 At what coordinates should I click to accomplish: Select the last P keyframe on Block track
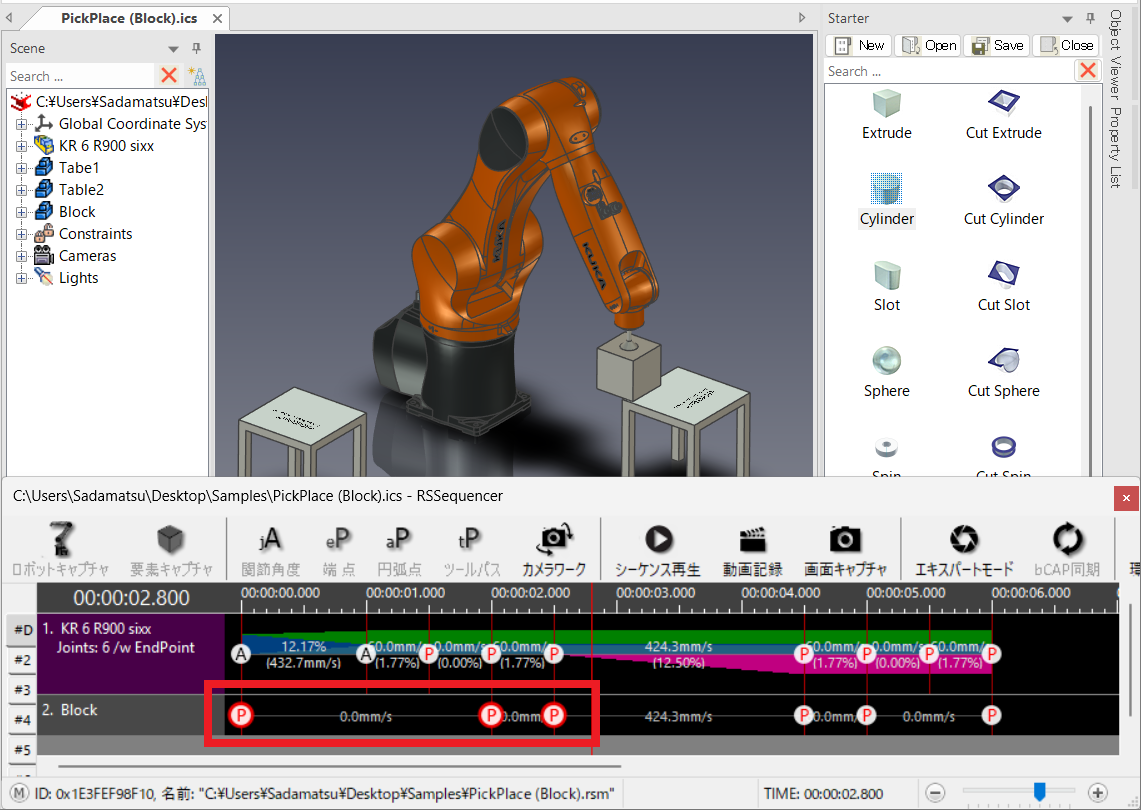click(991, 715)
